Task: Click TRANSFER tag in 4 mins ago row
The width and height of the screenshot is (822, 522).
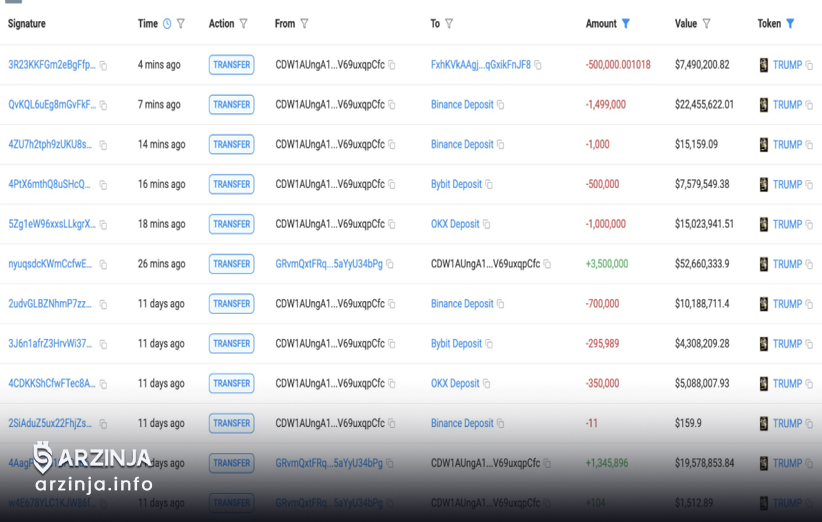Action: tap(231, 65)
